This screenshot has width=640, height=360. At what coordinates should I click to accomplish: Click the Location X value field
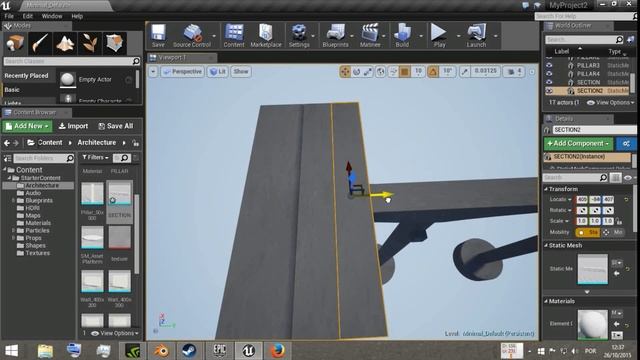(582, 200)
